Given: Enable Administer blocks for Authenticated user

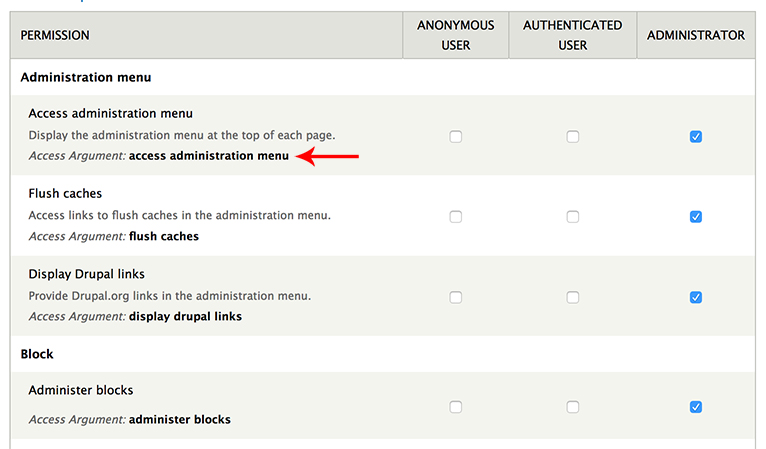Looking at the screenshot, I should coord(573,406).
